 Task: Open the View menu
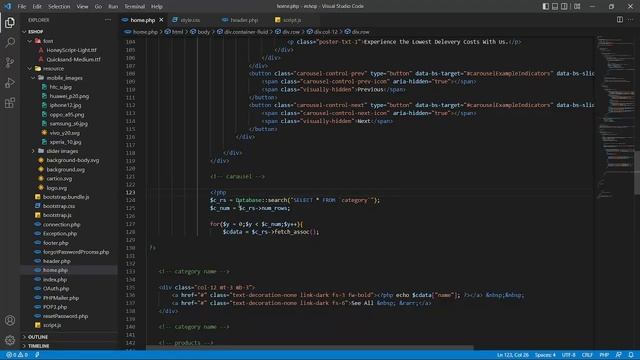coord(82,7)
